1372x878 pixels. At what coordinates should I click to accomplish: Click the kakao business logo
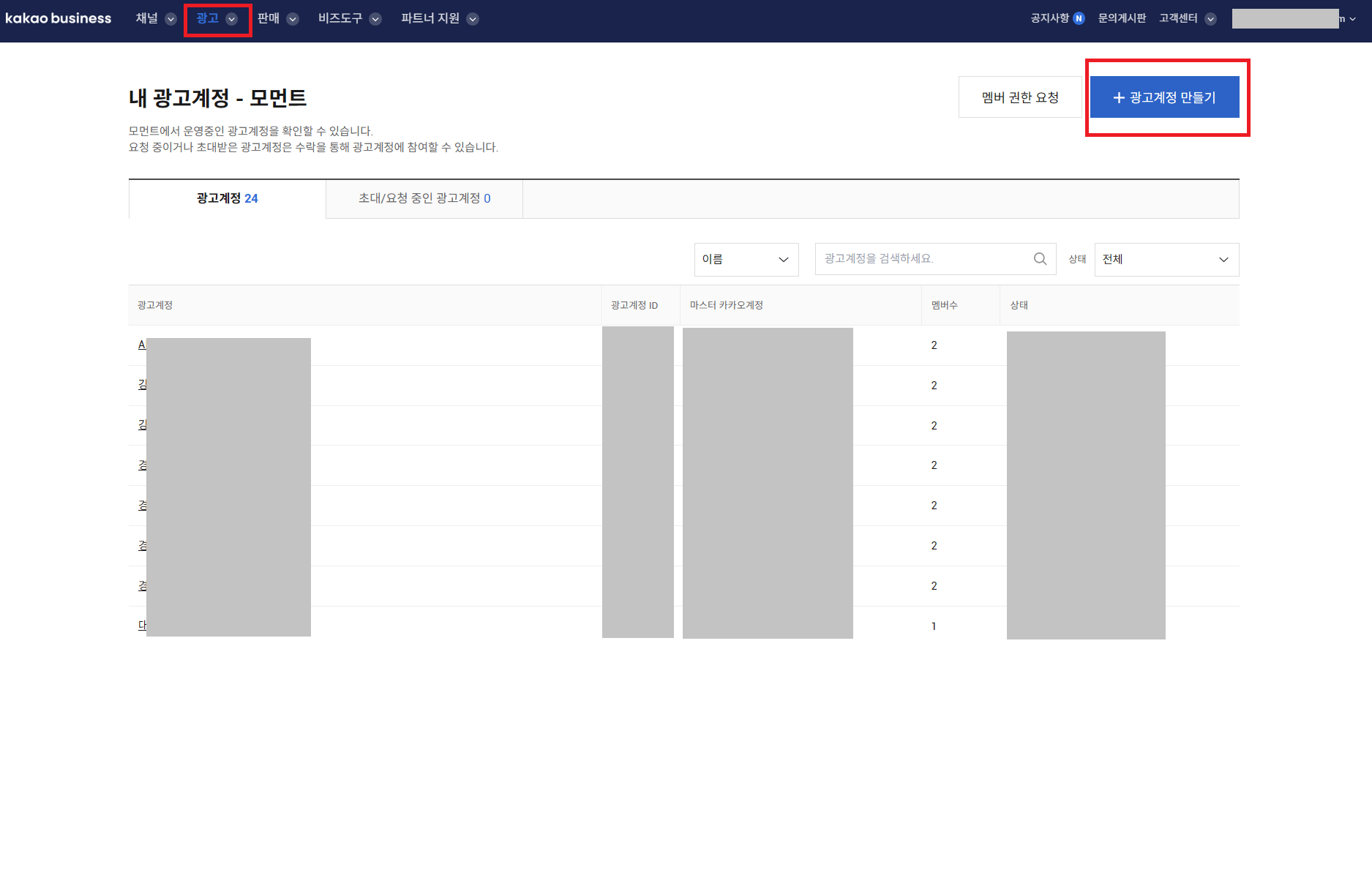(x=59, y=18)
